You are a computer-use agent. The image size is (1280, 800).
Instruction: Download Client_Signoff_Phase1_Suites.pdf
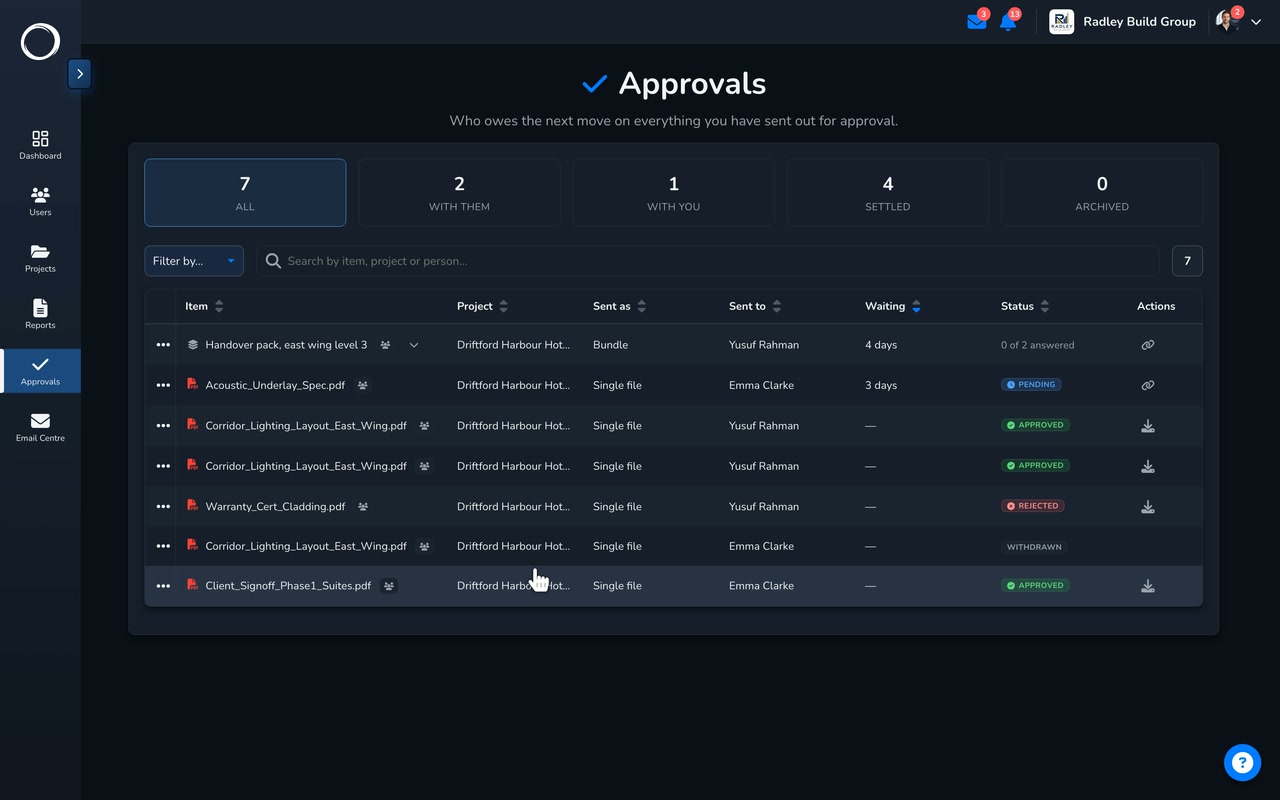[1148, 586]
